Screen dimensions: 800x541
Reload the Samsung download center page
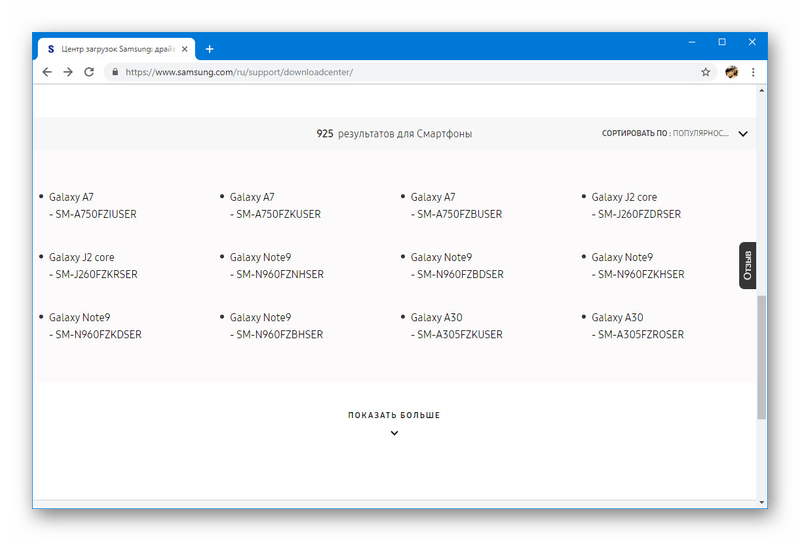click(89, 72)
